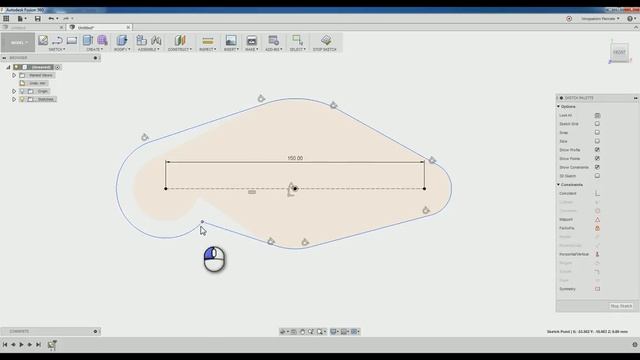Uncheck the Show Points checkbox
The height and width of the screenshot is (360, 640).
(597, 158)
